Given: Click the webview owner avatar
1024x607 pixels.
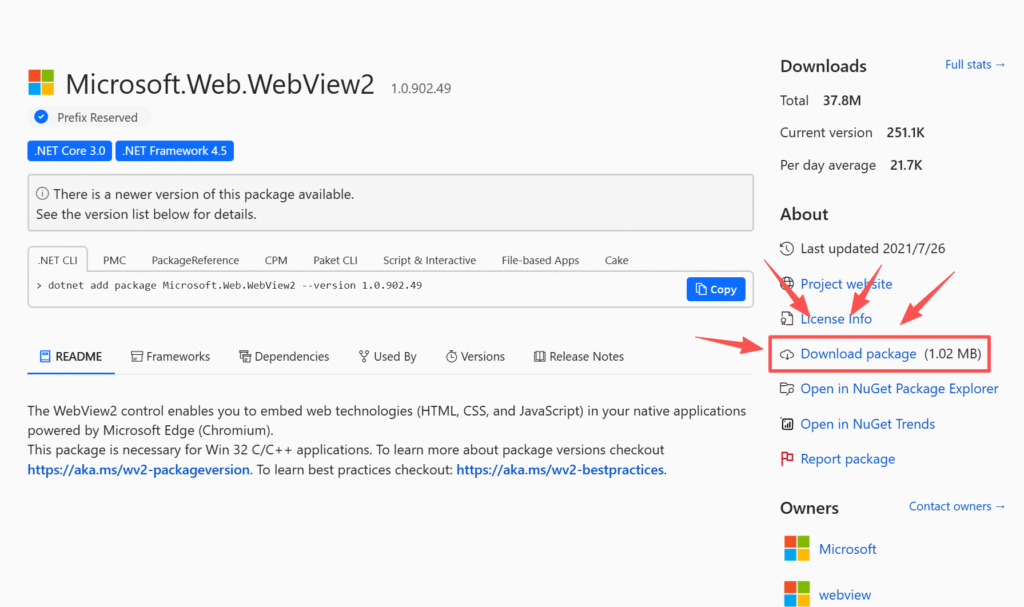Looking at the screenshot, I should 797,593.
